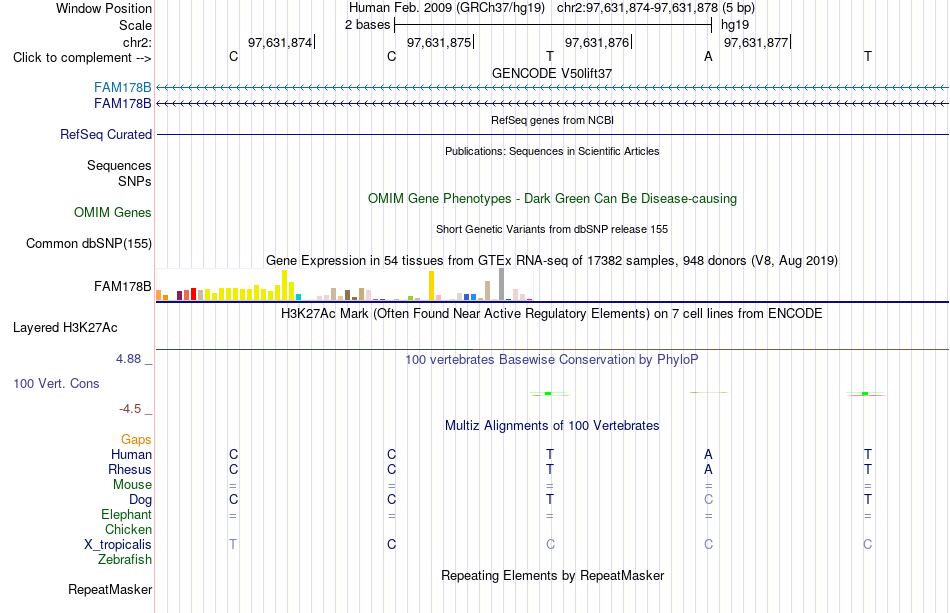
Task: Click the first orange bar in GTEx chart
Action: pyautogui.click(x=159, y=295)
